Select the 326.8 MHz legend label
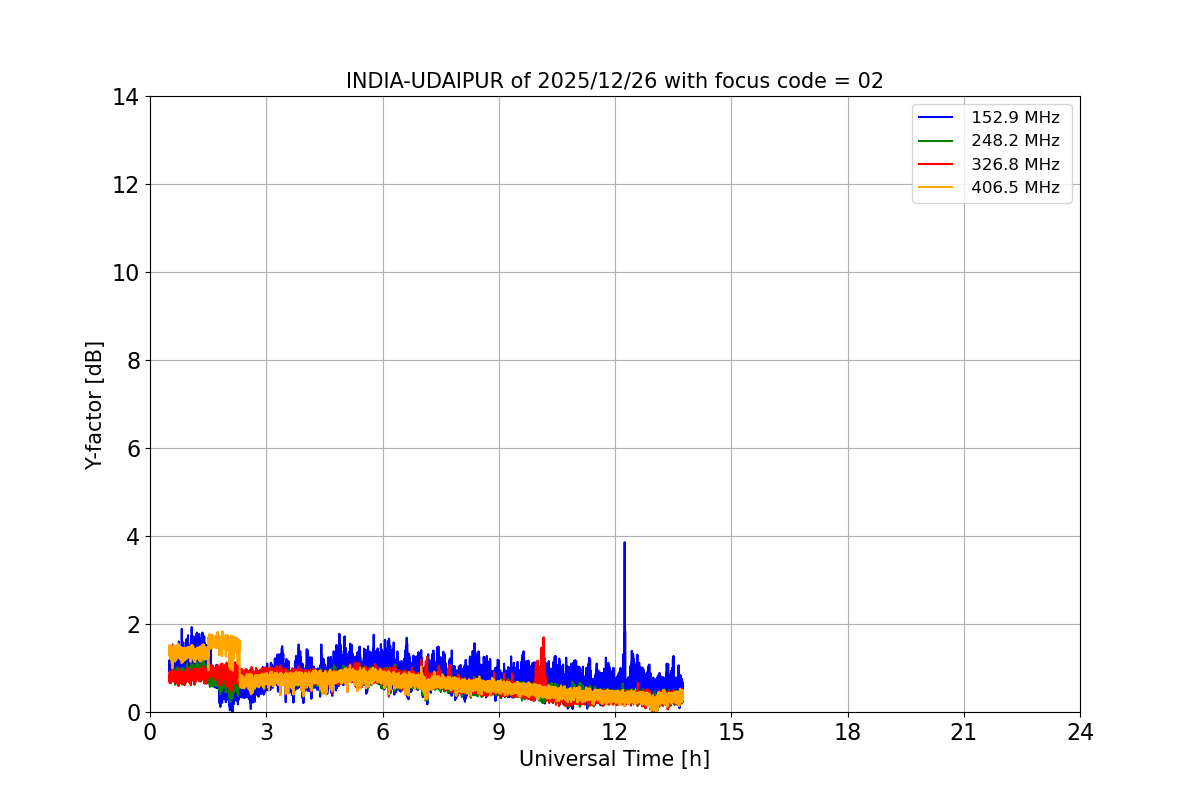 (1015, 164)
